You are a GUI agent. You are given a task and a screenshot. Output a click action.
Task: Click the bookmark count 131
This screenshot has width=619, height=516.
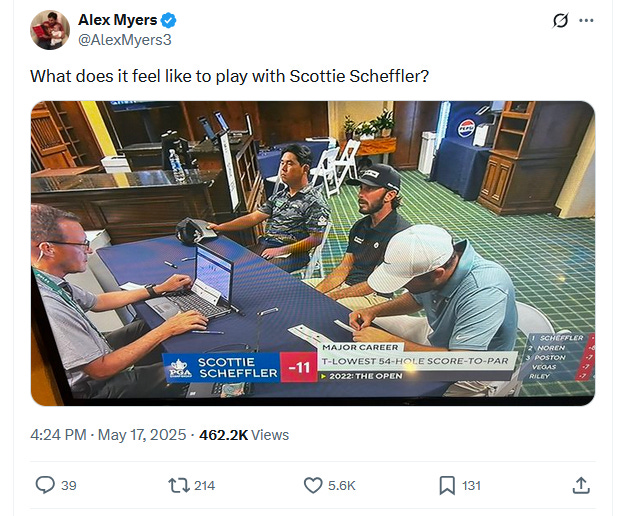pos(471,485)
